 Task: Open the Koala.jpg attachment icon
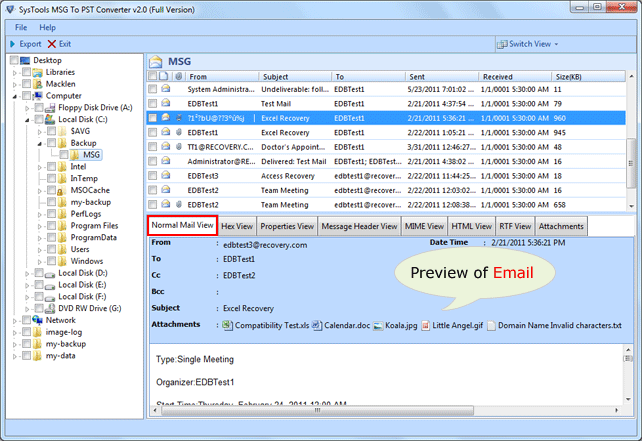coord(378,326)
